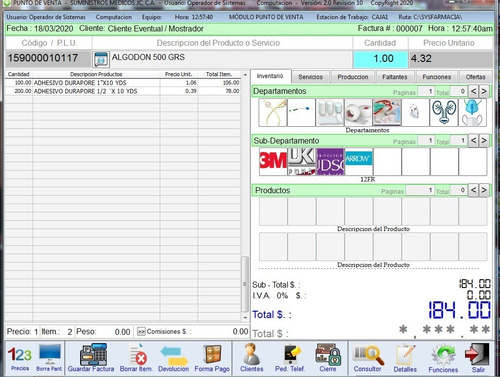
Task: Click the Cantidad 1.00 field
Action: point(380,59)
